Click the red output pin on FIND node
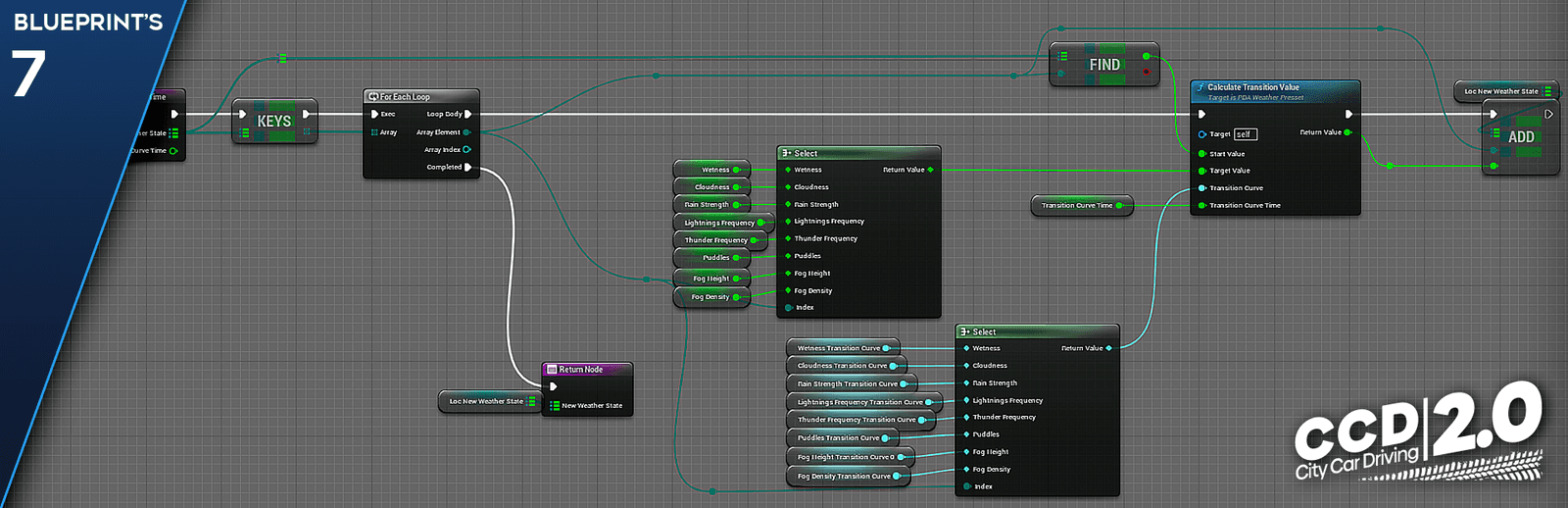 pyautogui.click(x=1146, y=72)
